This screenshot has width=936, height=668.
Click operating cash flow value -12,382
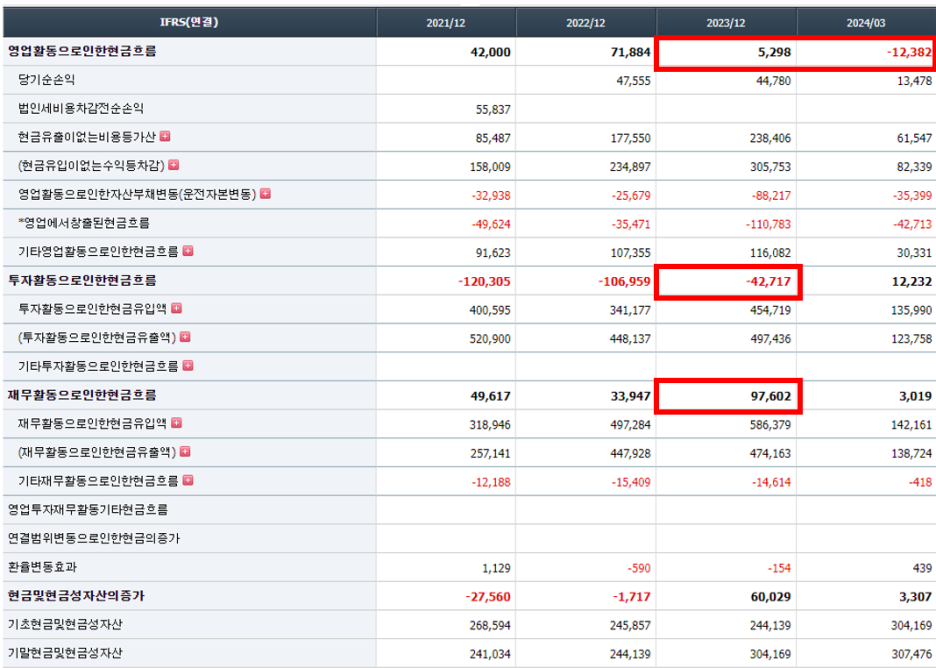tap(909, 52)
